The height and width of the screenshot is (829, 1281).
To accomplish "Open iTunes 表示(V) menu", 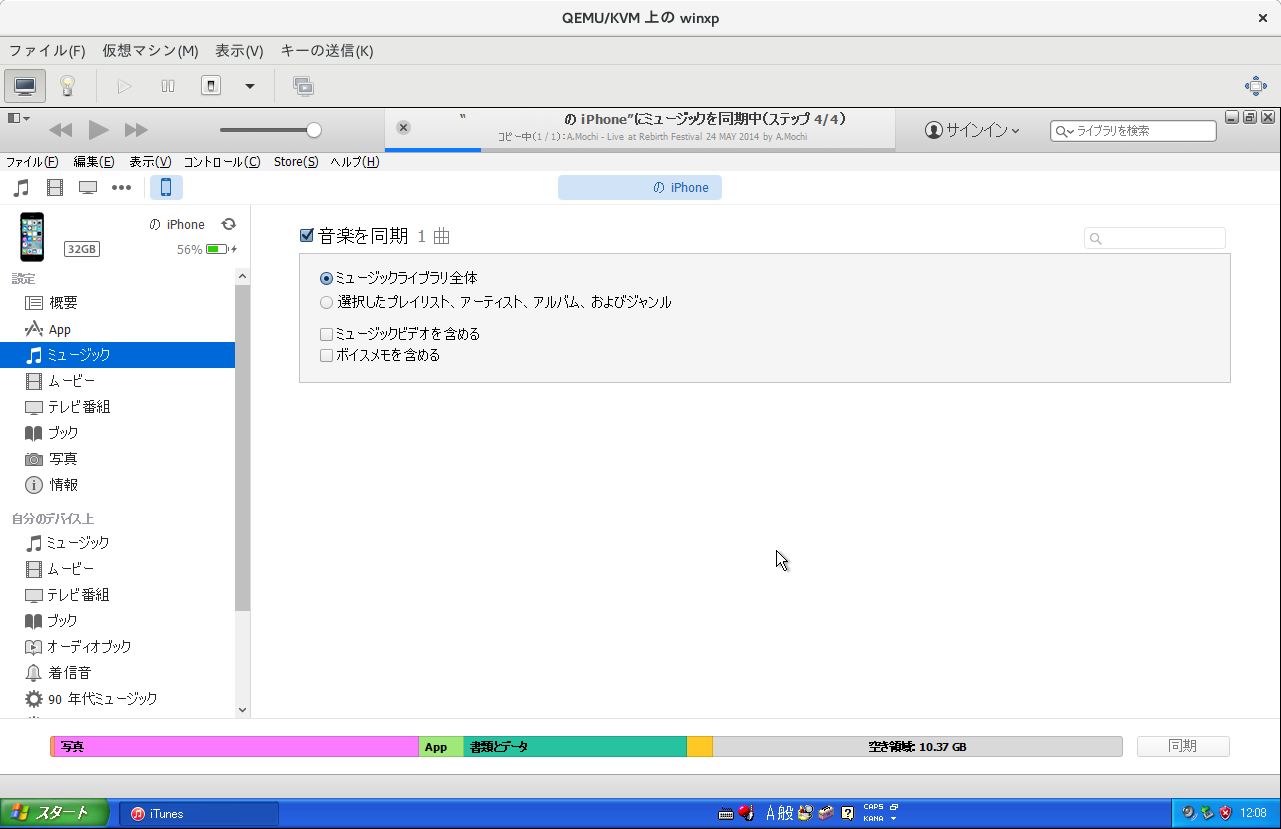I will (150, 162).
